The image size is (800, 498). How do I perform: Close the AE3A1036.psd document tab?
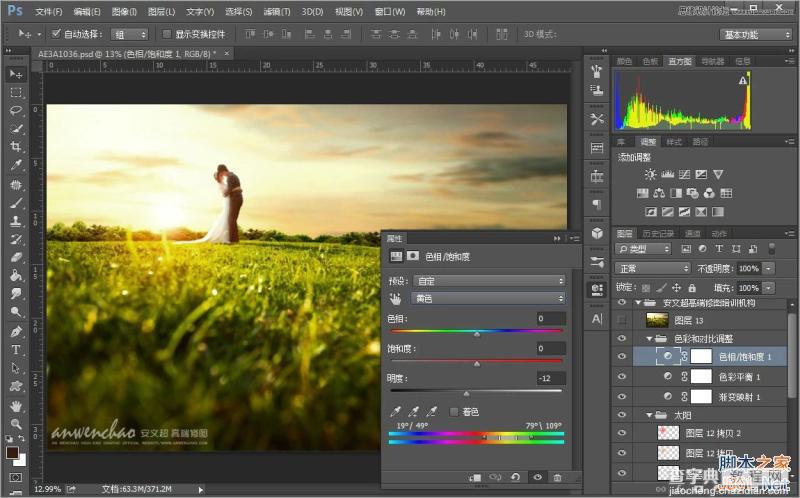pyautogui.click(x=227, y=53)
